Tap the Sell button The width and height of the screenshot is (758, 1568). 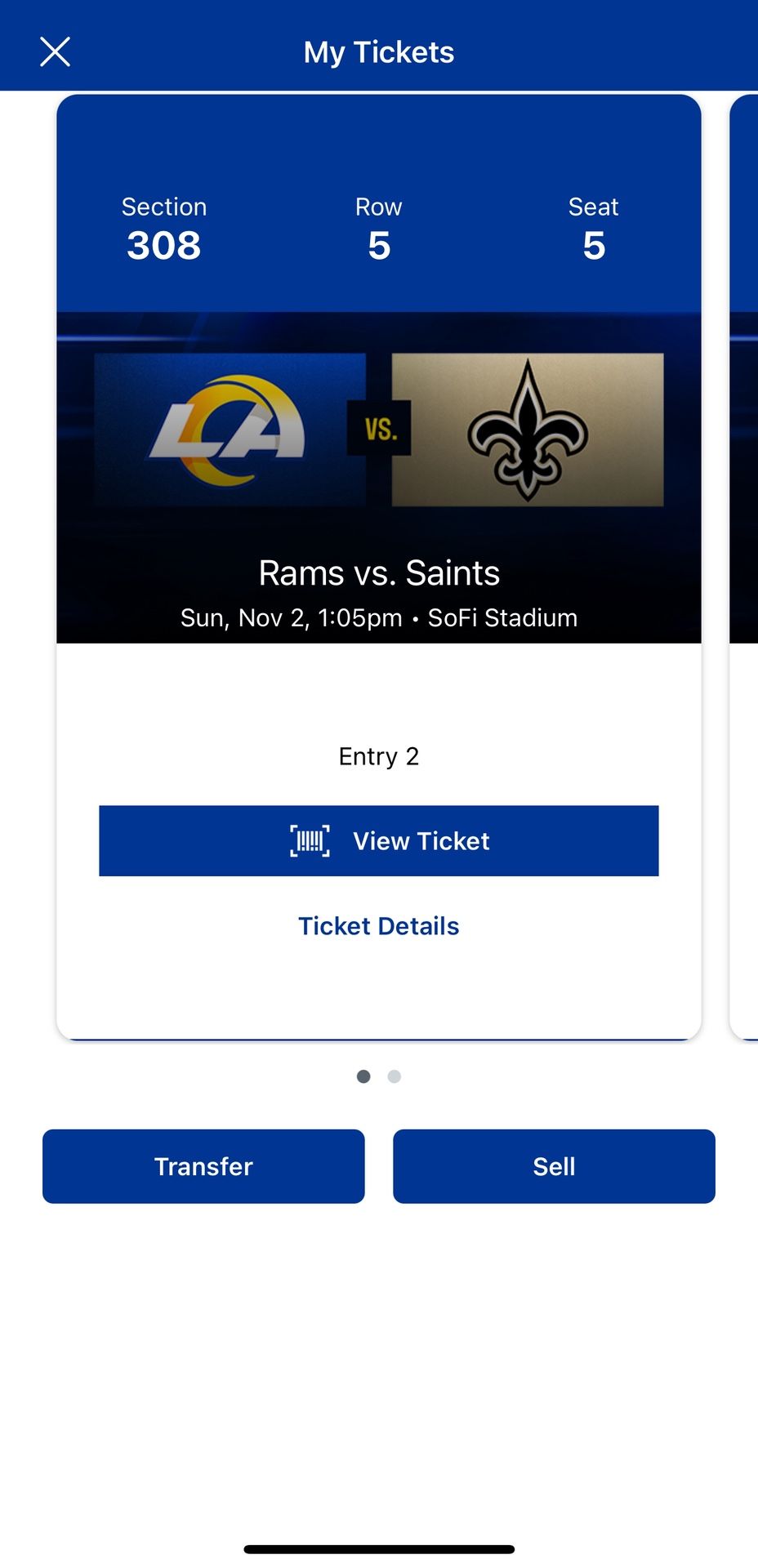[x=554, y=1166]
